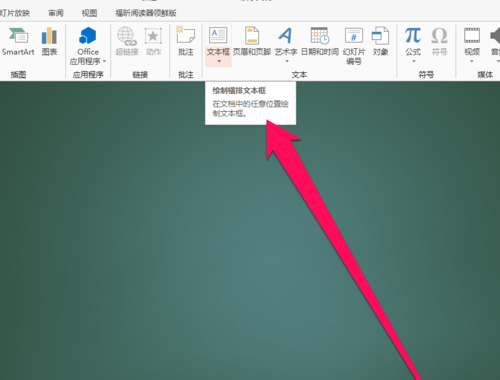This screenshot has height=380, width=500.
Task: Open the View (视图) tab
Action: coord(89,13)
